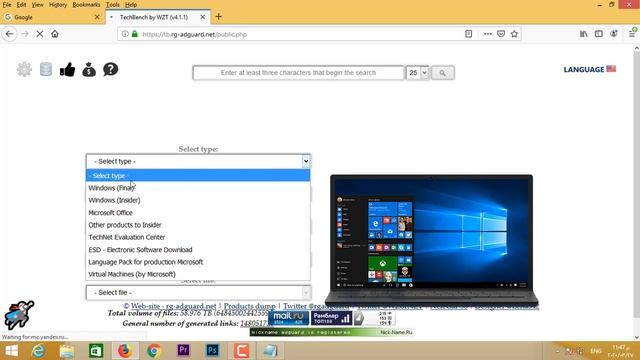
Task: Select Microsoft Office option
Action: pyautogui.click(x=198, y=213)
